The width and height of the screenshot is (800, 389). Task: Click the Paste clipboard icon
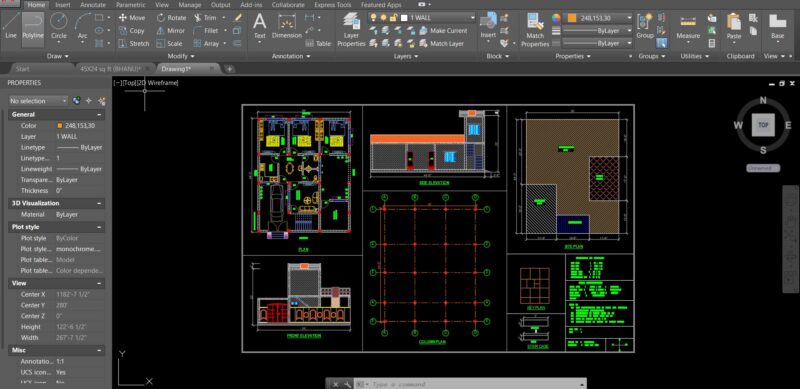click(734, 27)
